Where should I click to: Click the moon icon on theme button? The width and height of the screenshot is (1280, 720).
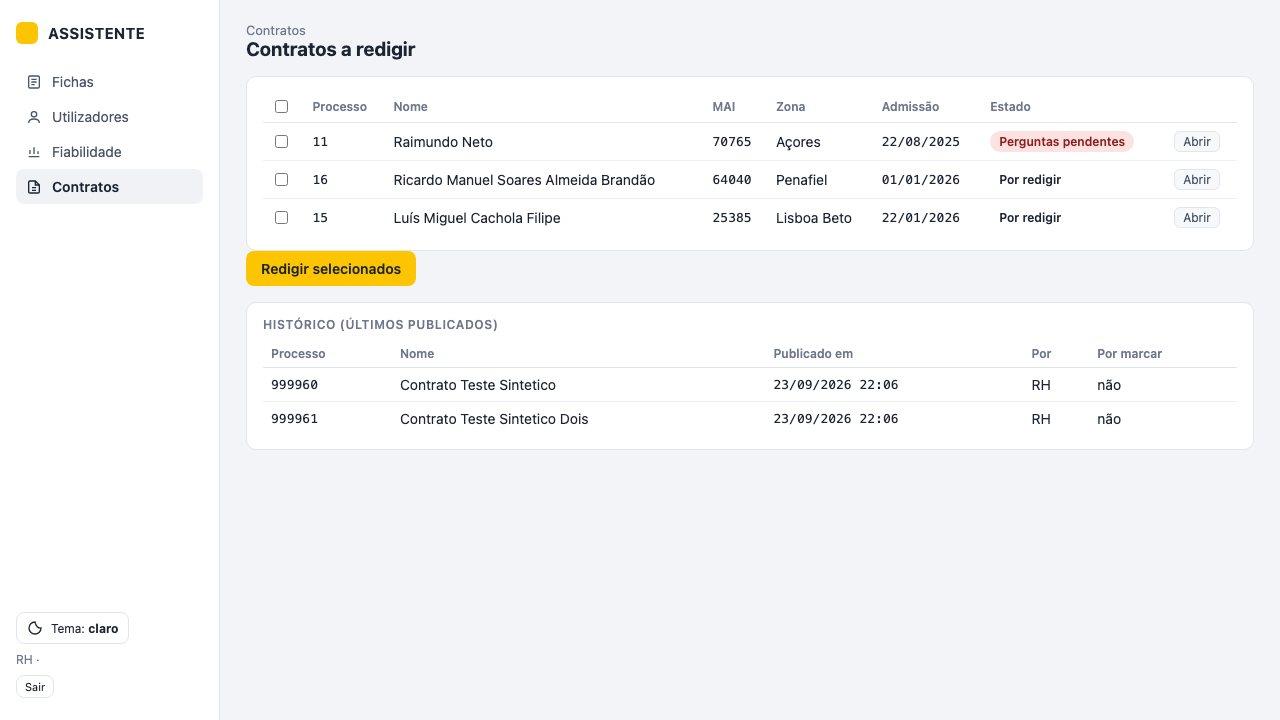tap(35, 628)
